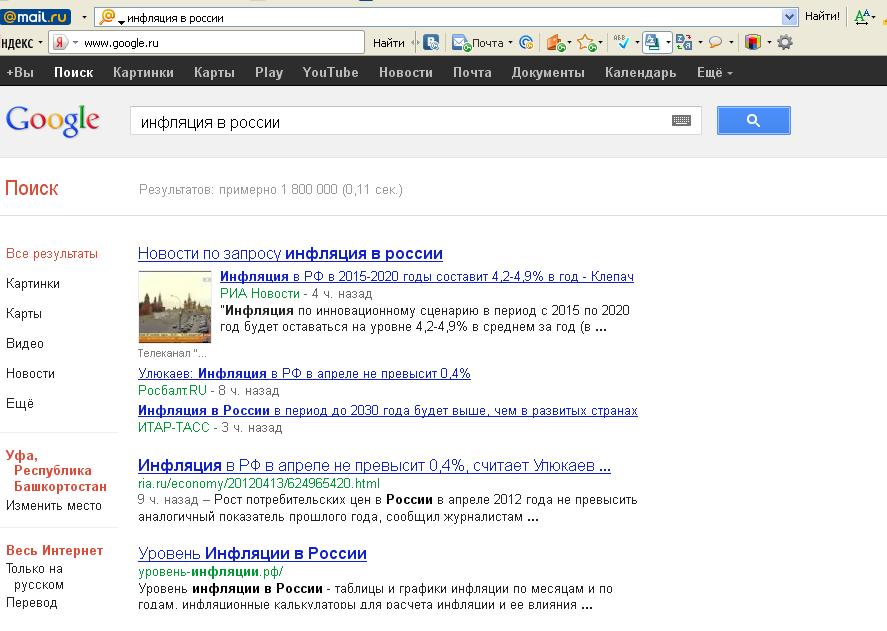Open +Вы in the Google bar

coord(20,73)
